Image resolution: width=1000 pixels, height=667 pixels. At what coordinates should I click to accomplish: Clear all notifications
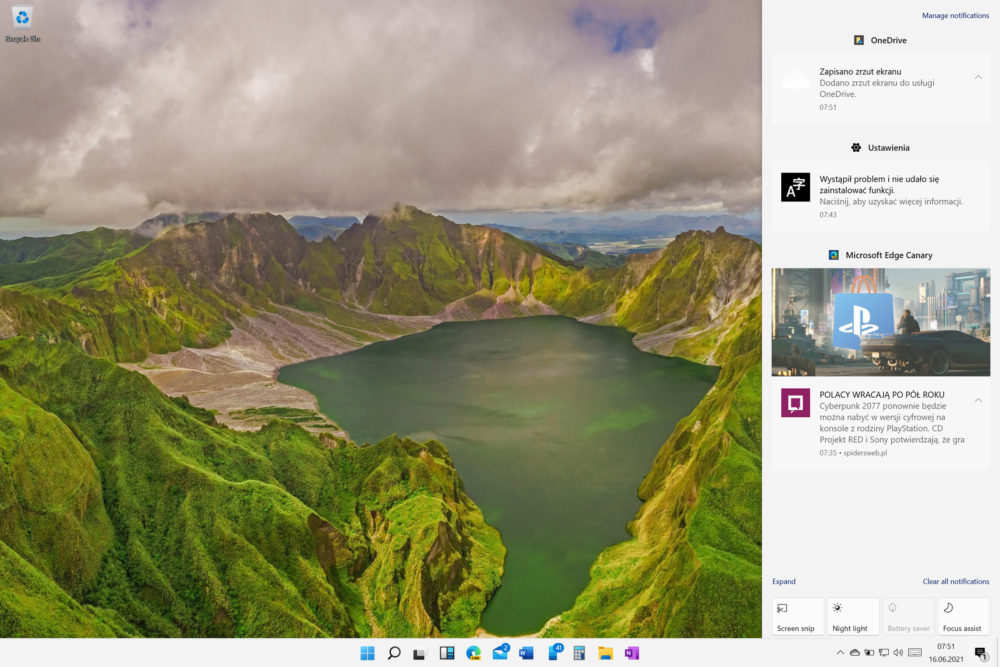click(955, 582)
